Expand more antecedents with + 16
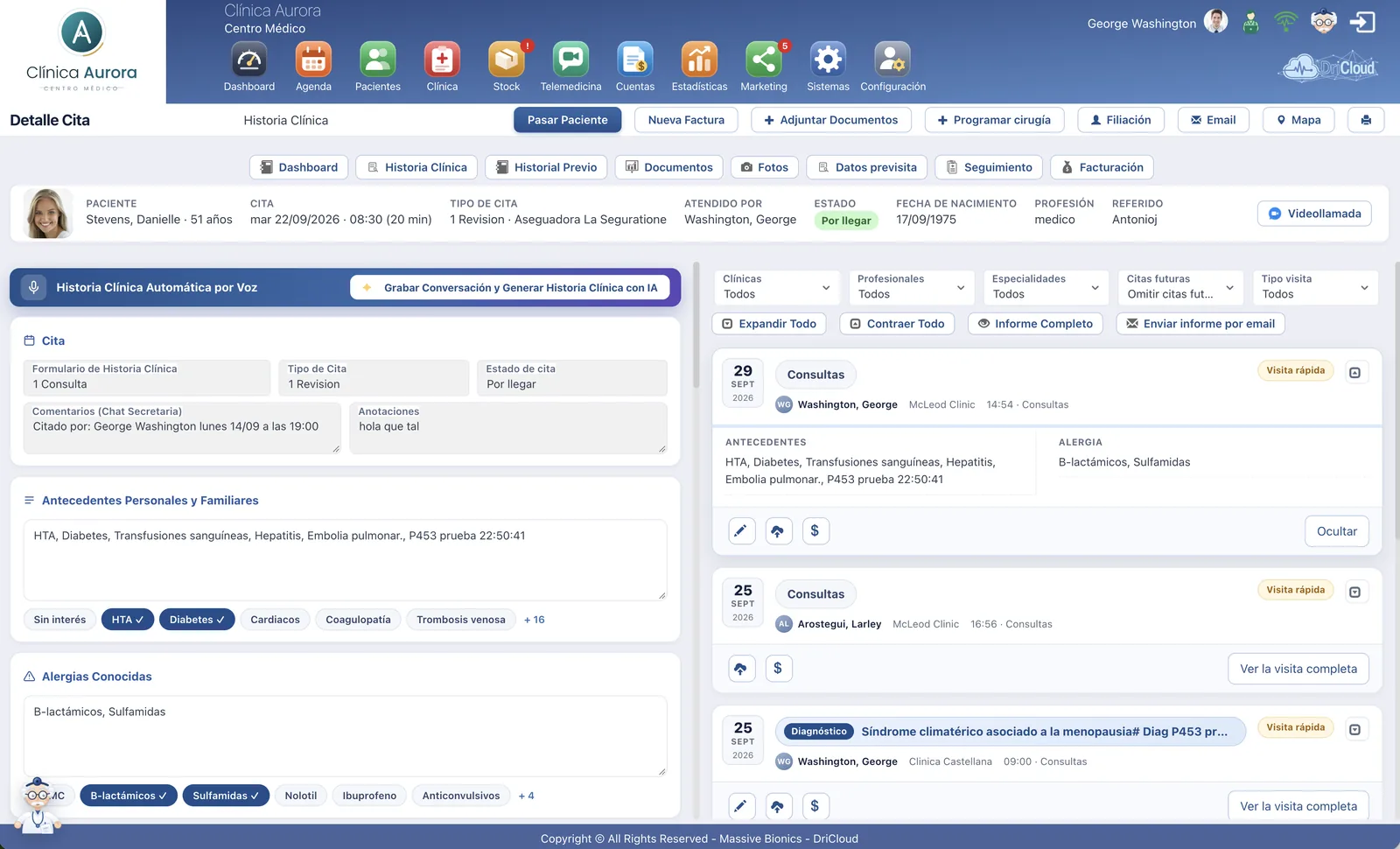Viewport: 1400px width, 849px height. (x=534, y=620)
